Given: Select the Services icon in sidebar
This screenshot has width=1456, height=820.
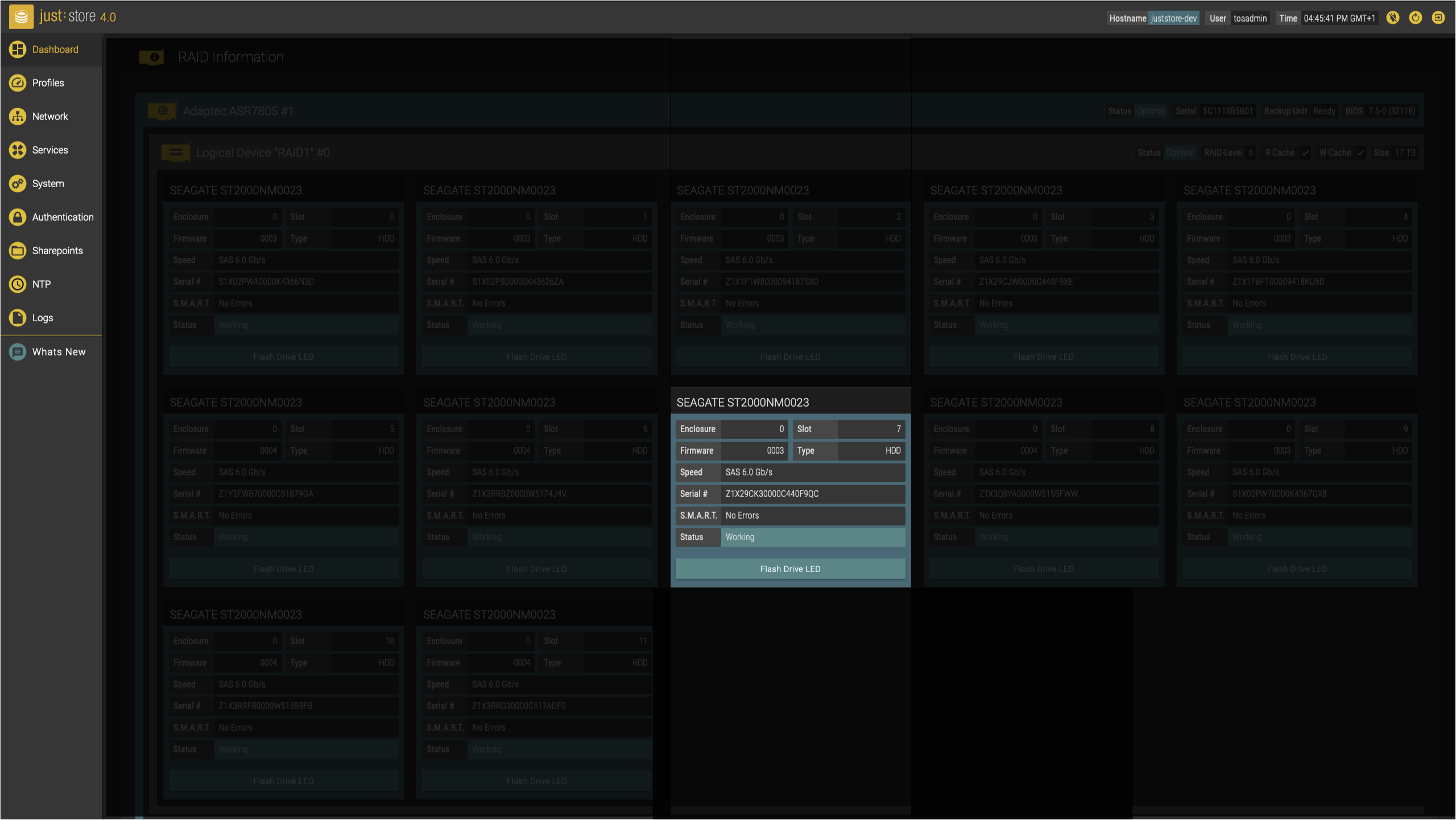Looking at the screenshot, I should [x=18, y=150].
